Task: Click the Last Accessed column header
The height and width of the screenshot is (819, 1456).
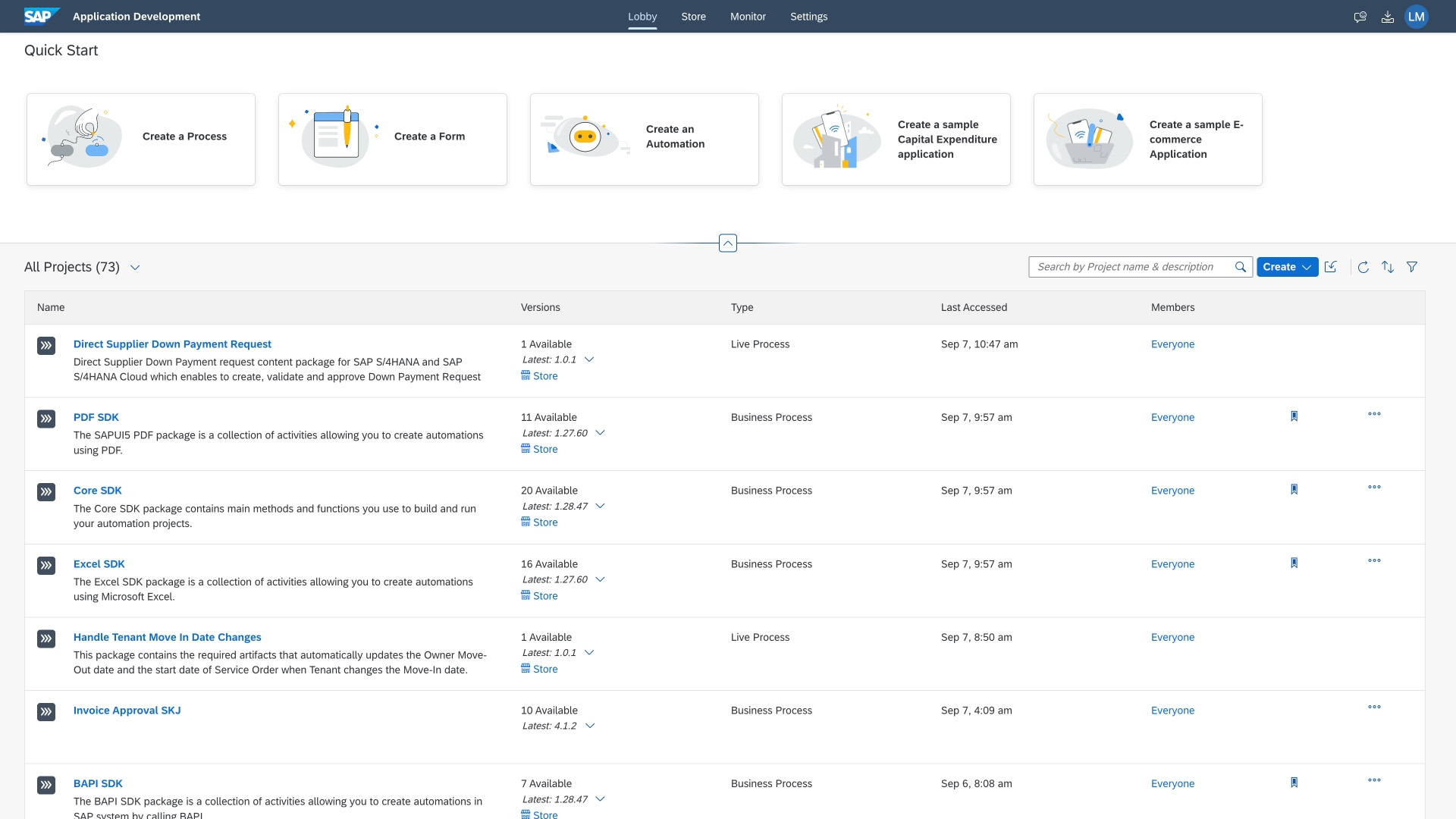Action: (974, 308)
